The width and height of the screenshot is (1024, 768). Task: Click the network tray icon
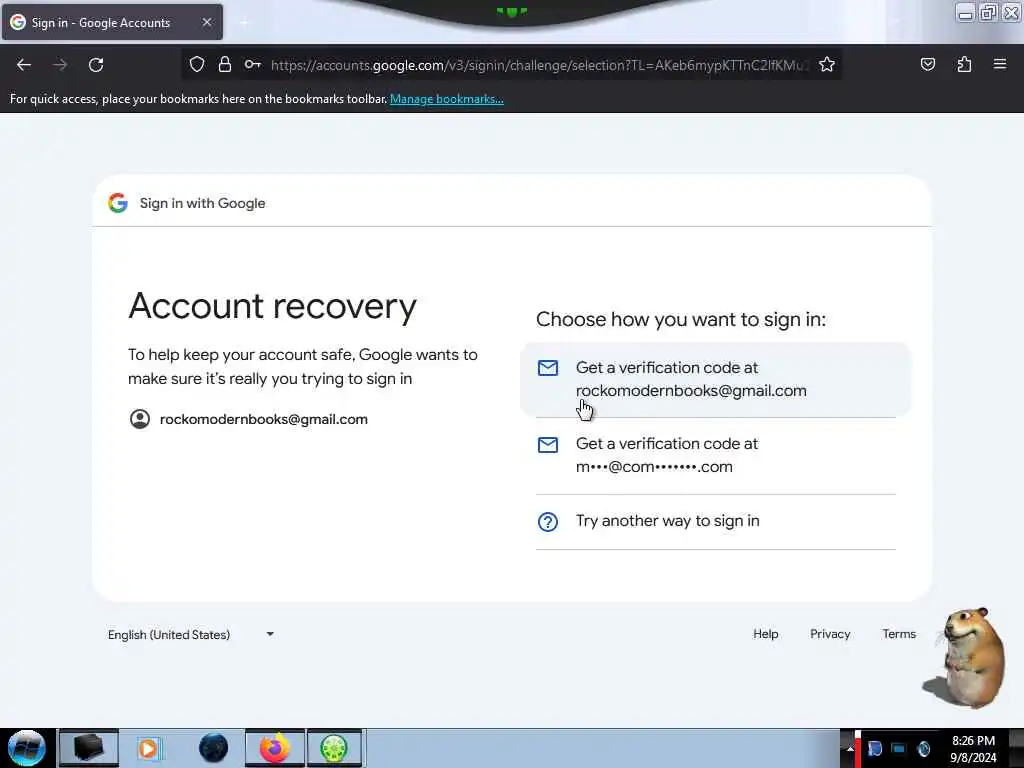point(899,748)
